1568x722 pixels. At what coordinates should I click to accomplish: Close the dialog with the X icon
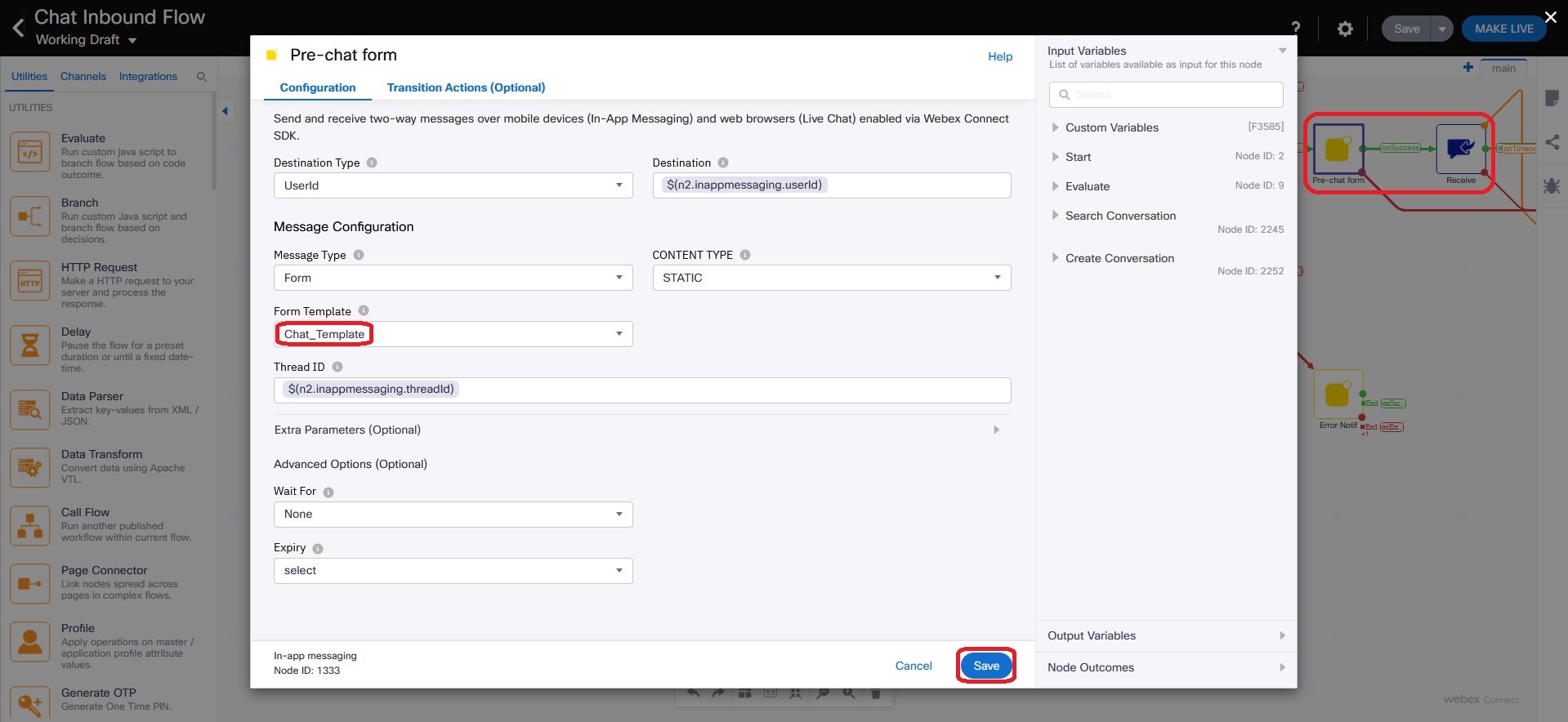click(1550, 17)
